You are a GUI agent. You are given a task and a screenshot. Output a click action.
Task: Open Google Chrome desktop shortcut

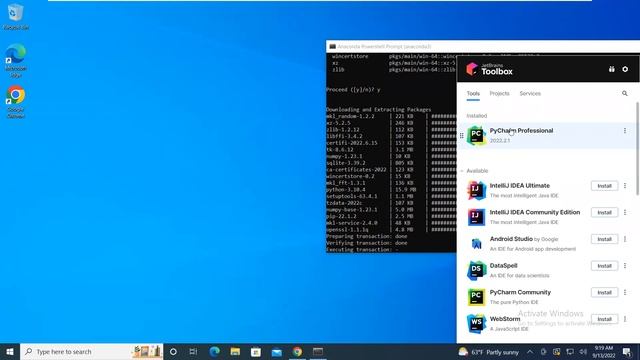point(16,102)
